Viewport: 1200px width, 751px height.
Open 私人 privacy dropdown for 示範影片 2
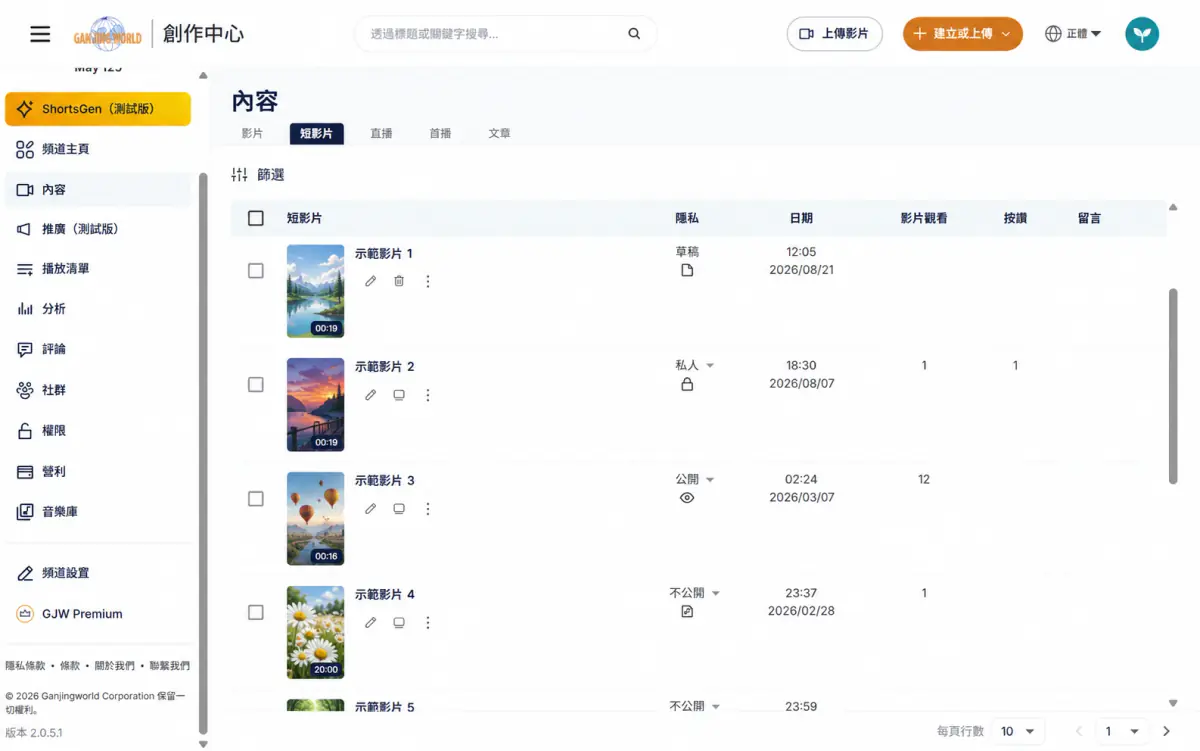click(695, 366)
